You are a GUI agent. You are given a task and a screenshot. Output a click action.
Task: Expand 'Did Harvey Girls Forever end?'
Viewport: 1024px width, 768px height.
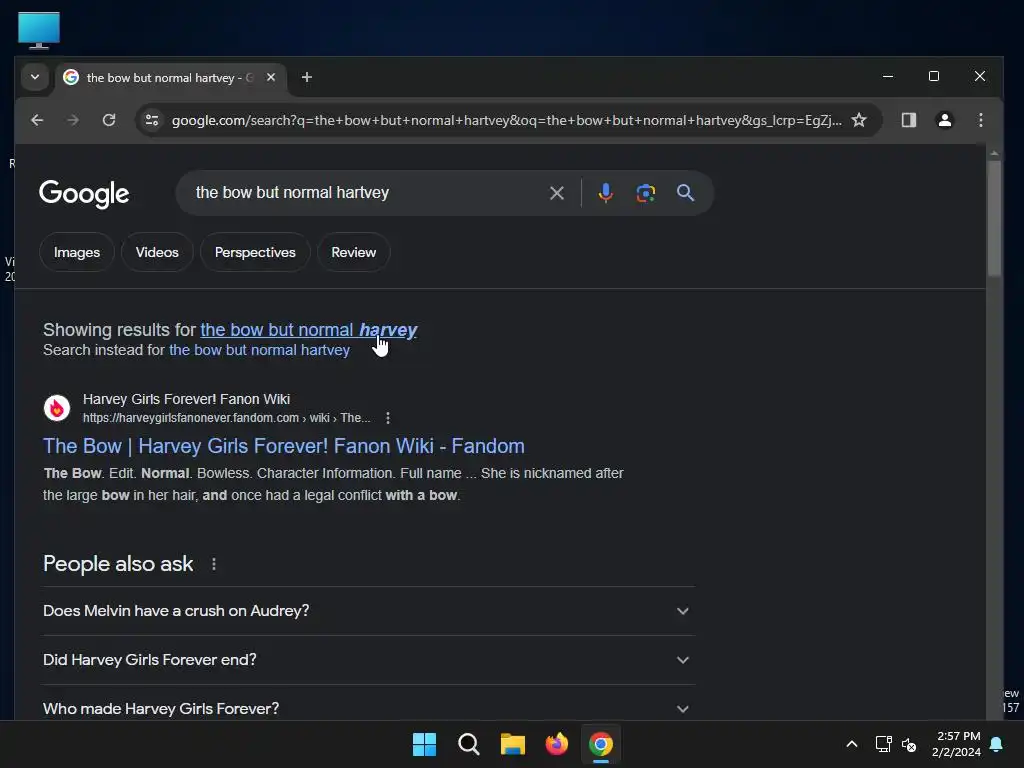point(368,660)
